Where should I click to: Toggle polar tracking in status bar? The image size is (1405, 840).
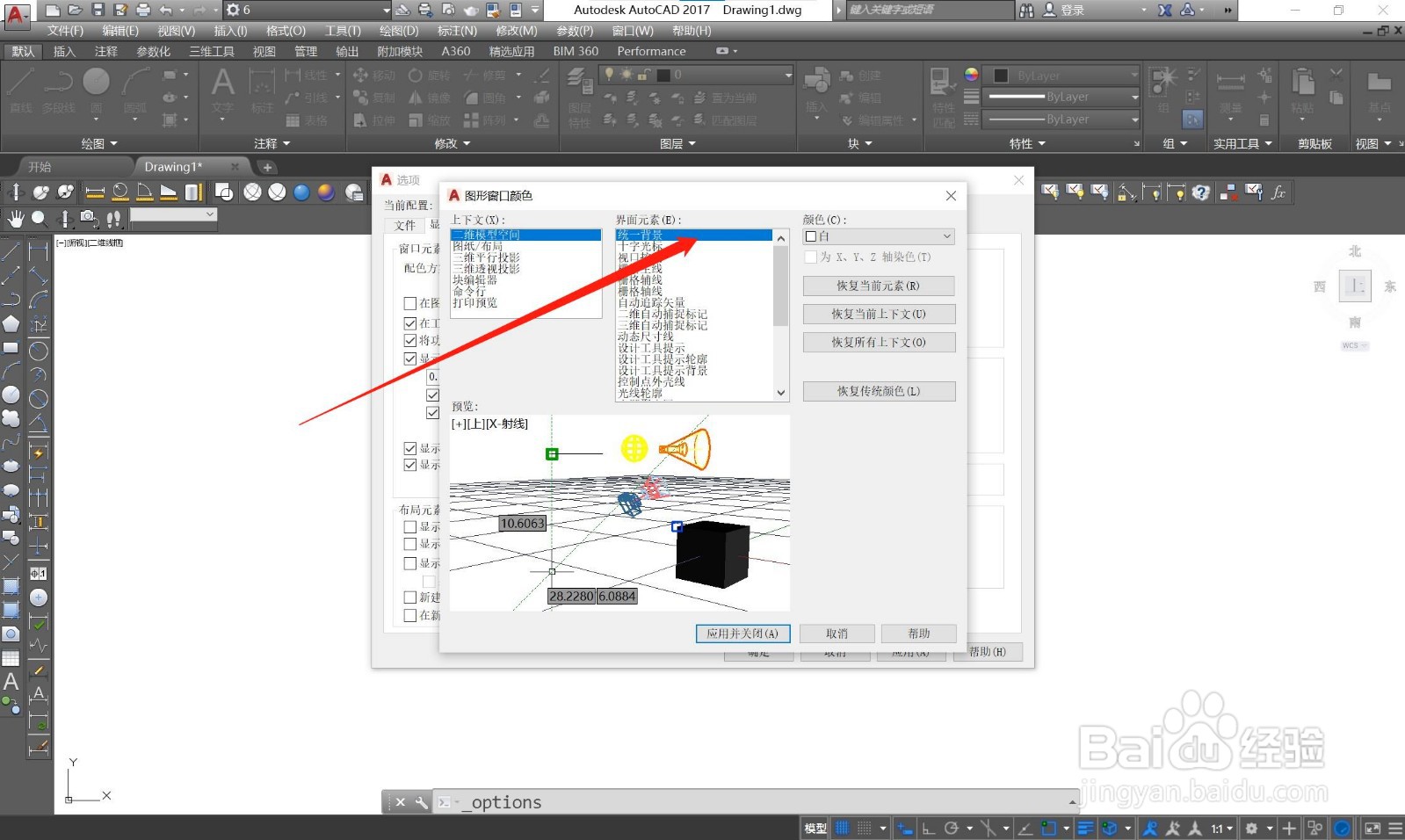tap(951, 828)
